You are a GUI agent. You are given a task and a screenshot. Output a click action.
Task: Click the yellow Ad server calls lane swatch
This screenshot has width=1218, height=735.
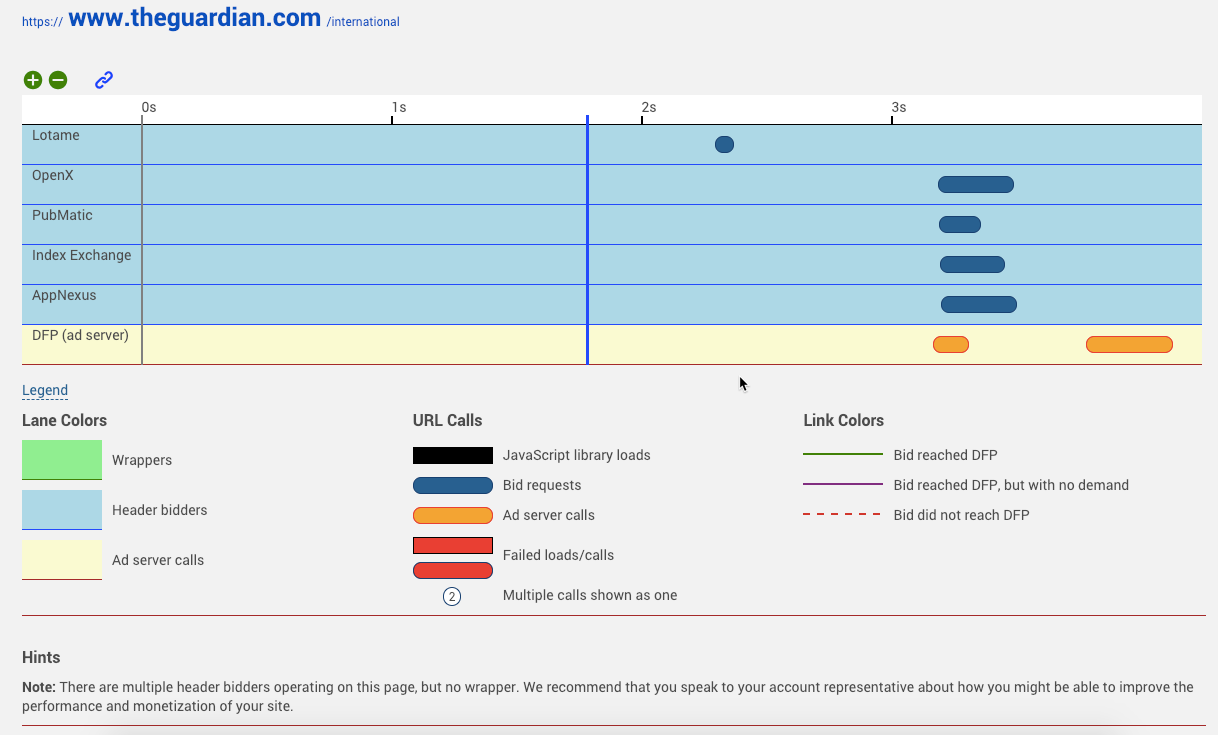[x=62, y=560]
